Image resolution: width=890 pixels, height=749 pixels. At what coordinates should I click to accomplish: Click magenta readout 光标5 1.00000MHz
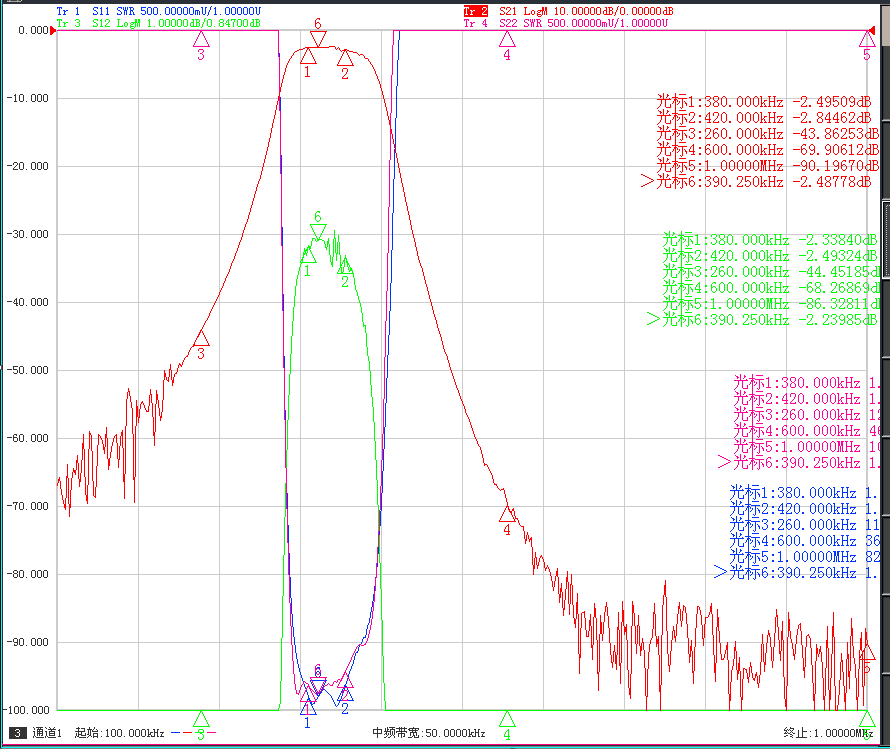pos(806,447)
